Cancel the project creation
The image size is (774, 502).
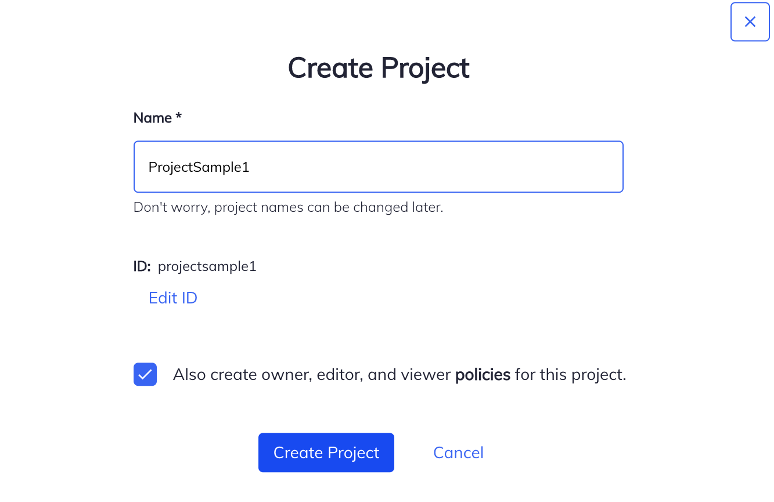(x=458, y=453)
